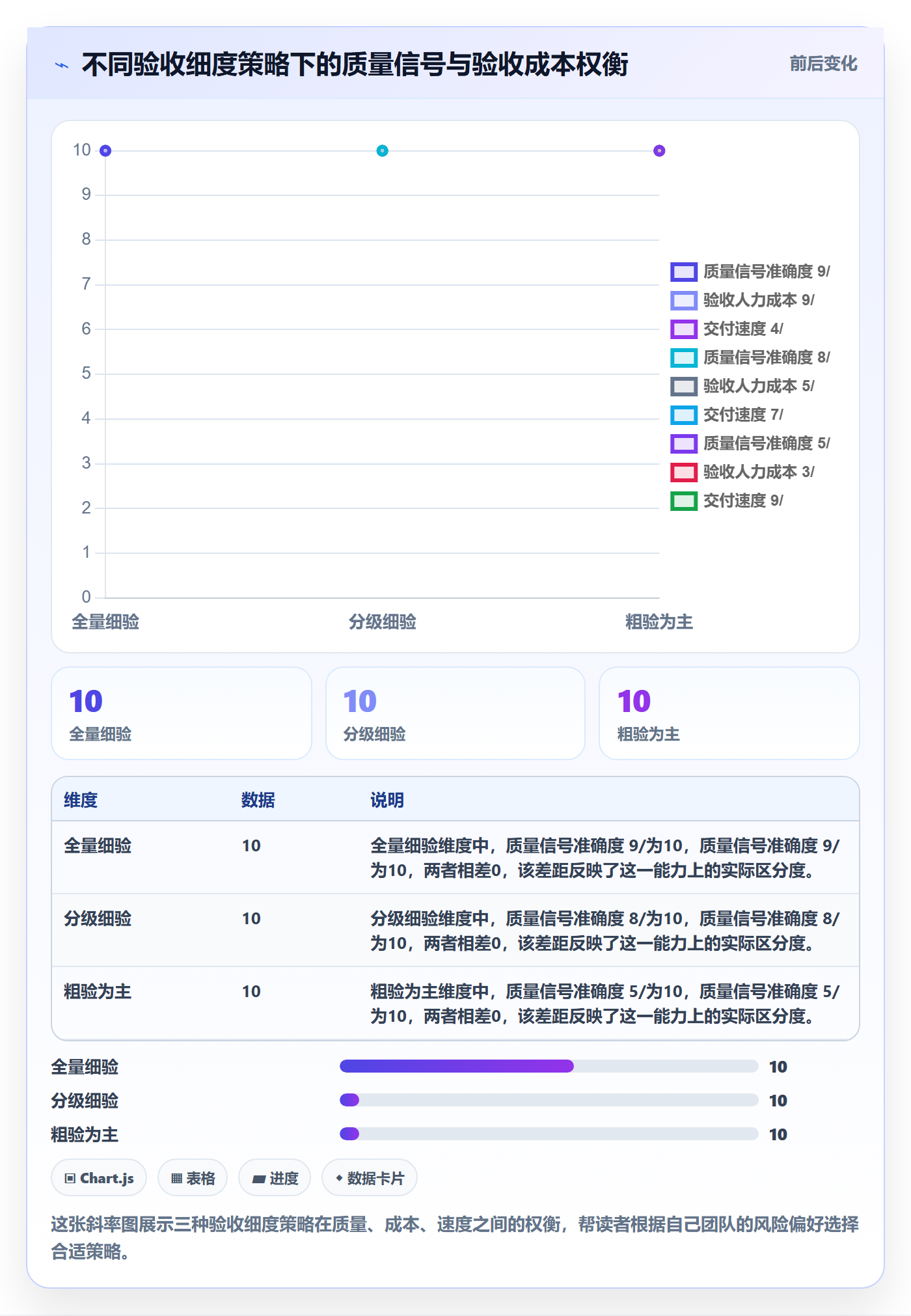The width and height of the screenshot is (911, 1316).
Task: Click the 说明 table column header
Action: coord(387,800)
